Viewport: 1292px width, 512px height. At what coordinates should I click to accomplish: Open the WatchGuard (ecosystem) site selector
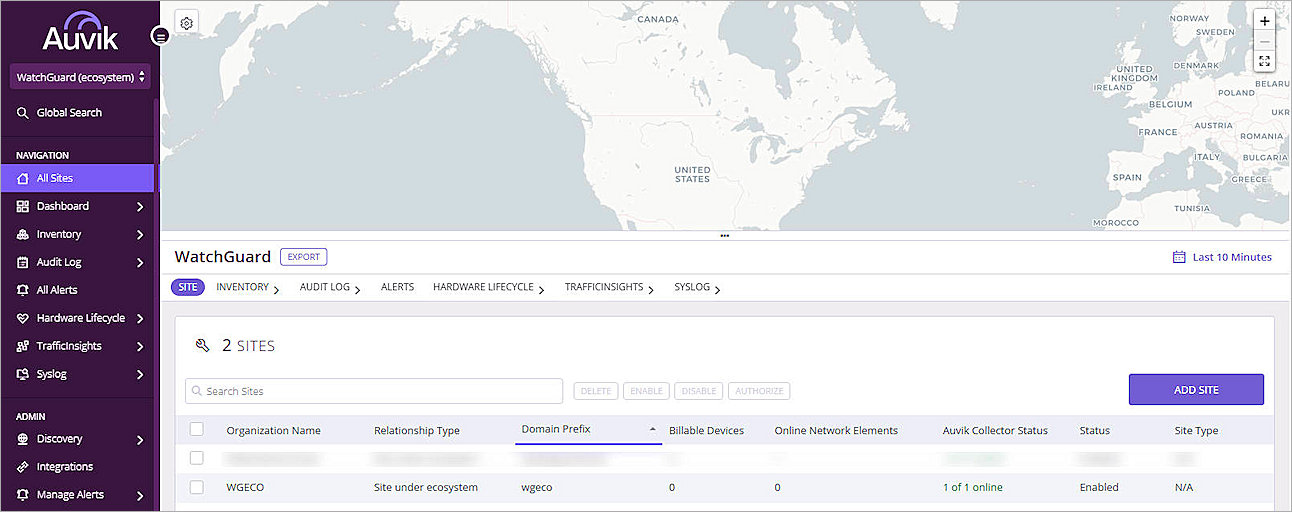click(x=80, y=77)
